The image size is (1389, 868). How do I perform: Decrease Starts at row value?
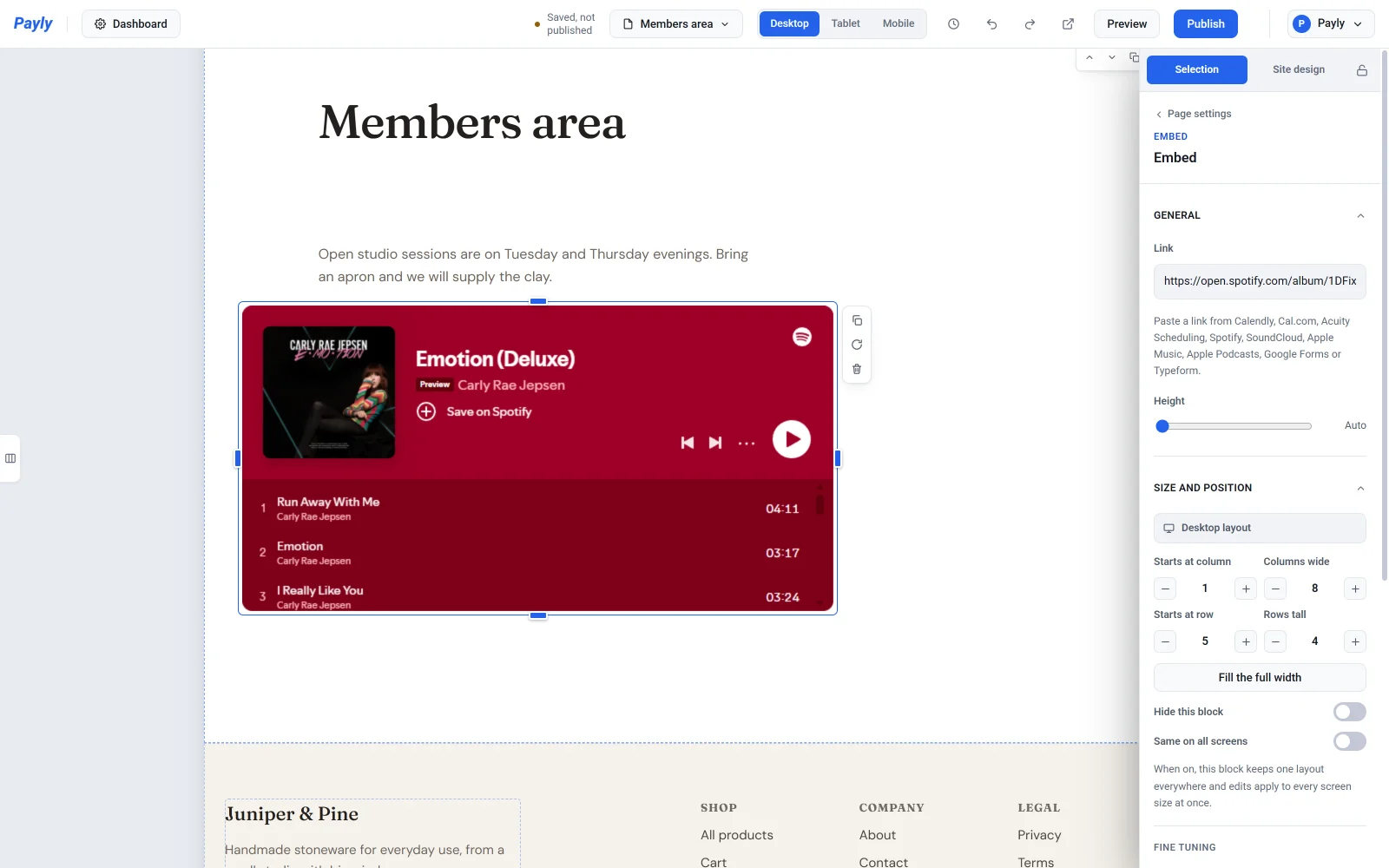tap(1166, 641)
